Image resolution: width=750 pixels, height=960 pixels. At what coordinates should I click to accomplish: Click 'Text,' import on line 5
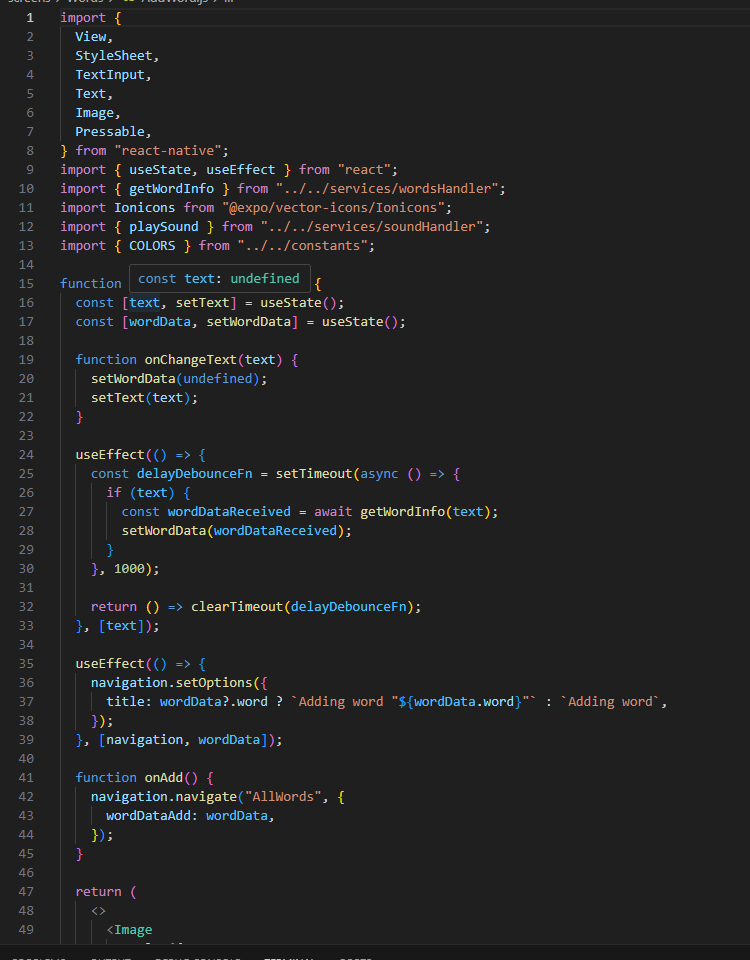94,94
